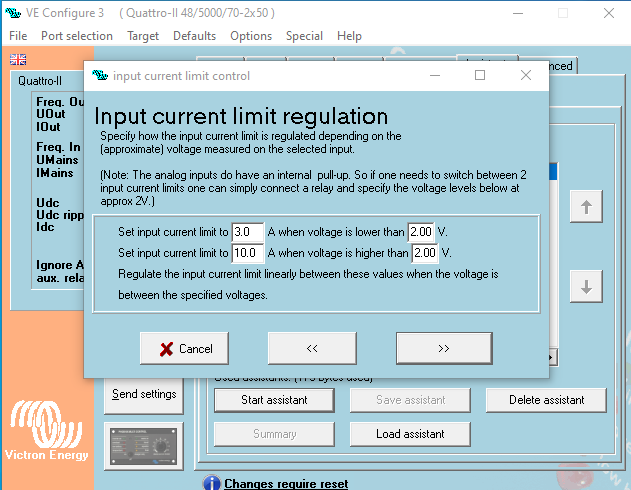Click the dialog icon in input current limit control title
This screenshot has height=490, width=631.
click(x=99, y=75)
